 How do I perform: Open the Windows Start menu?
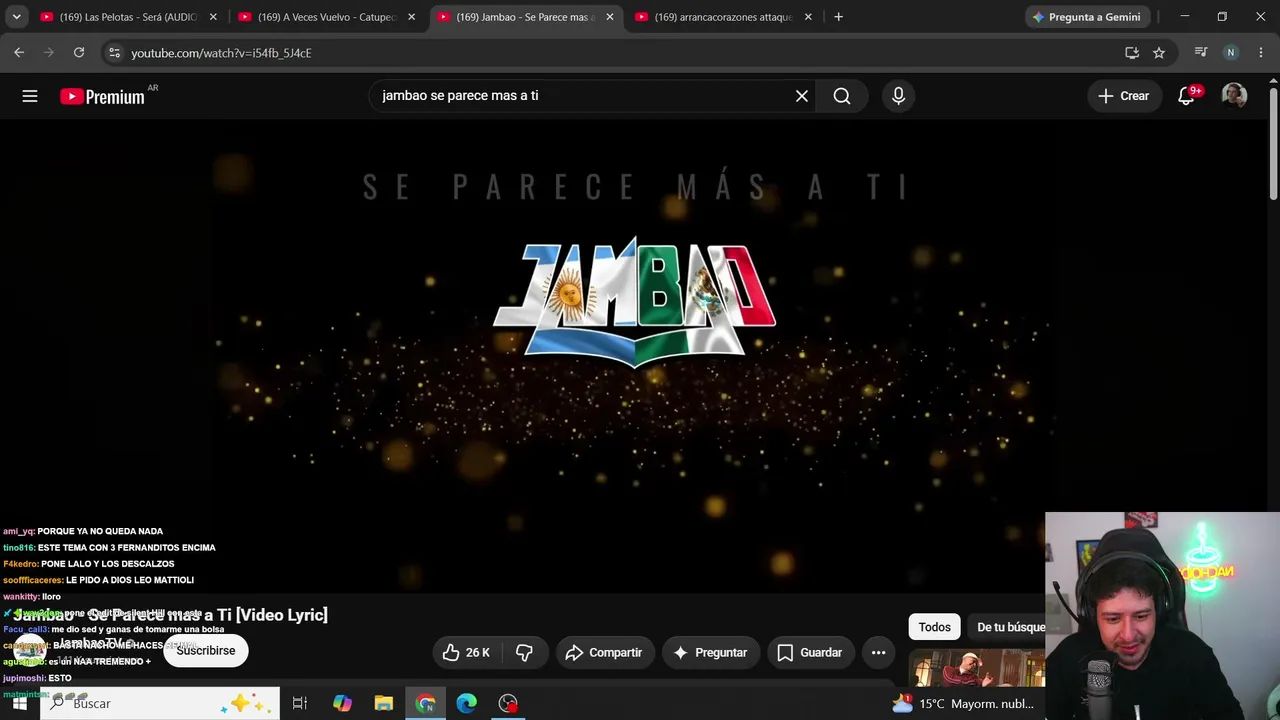[x=19, y=704]
